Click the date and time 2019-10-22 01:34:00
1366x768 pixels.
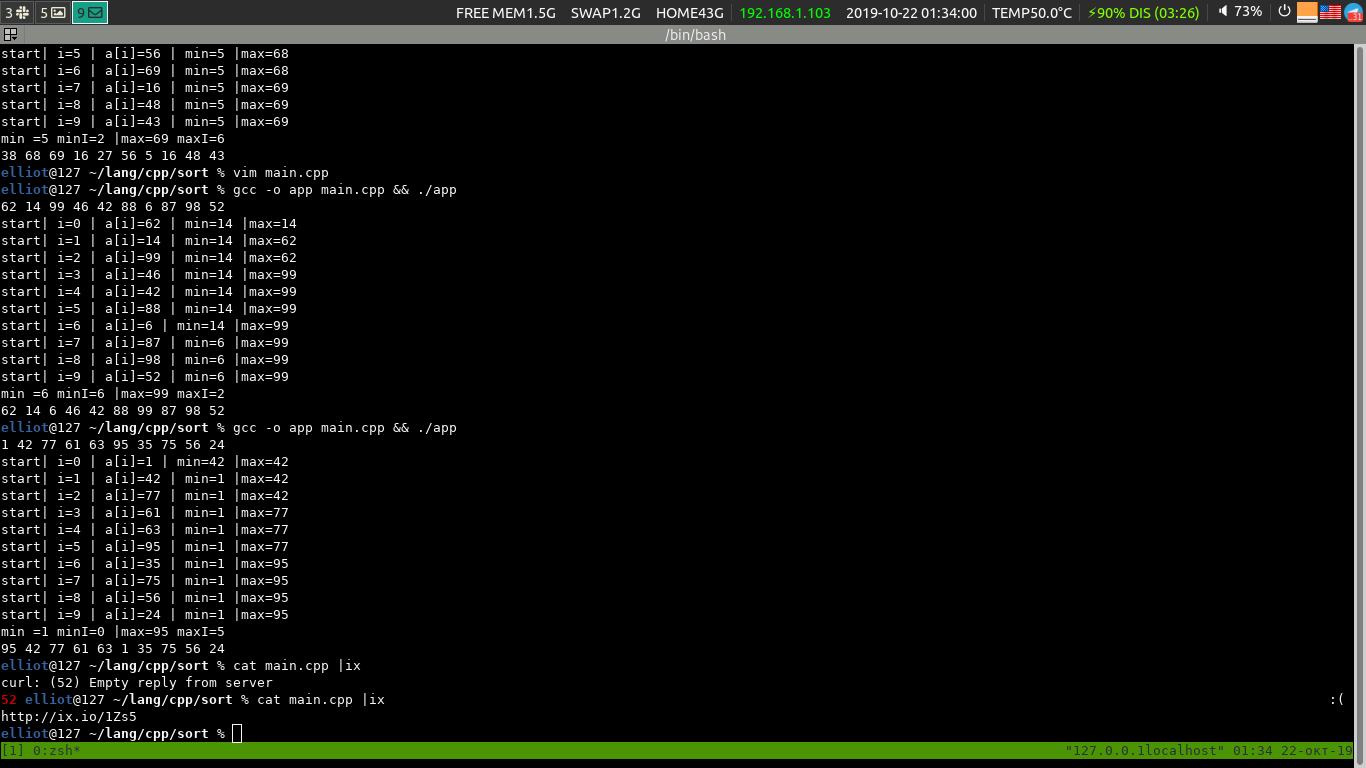(911, 13)
